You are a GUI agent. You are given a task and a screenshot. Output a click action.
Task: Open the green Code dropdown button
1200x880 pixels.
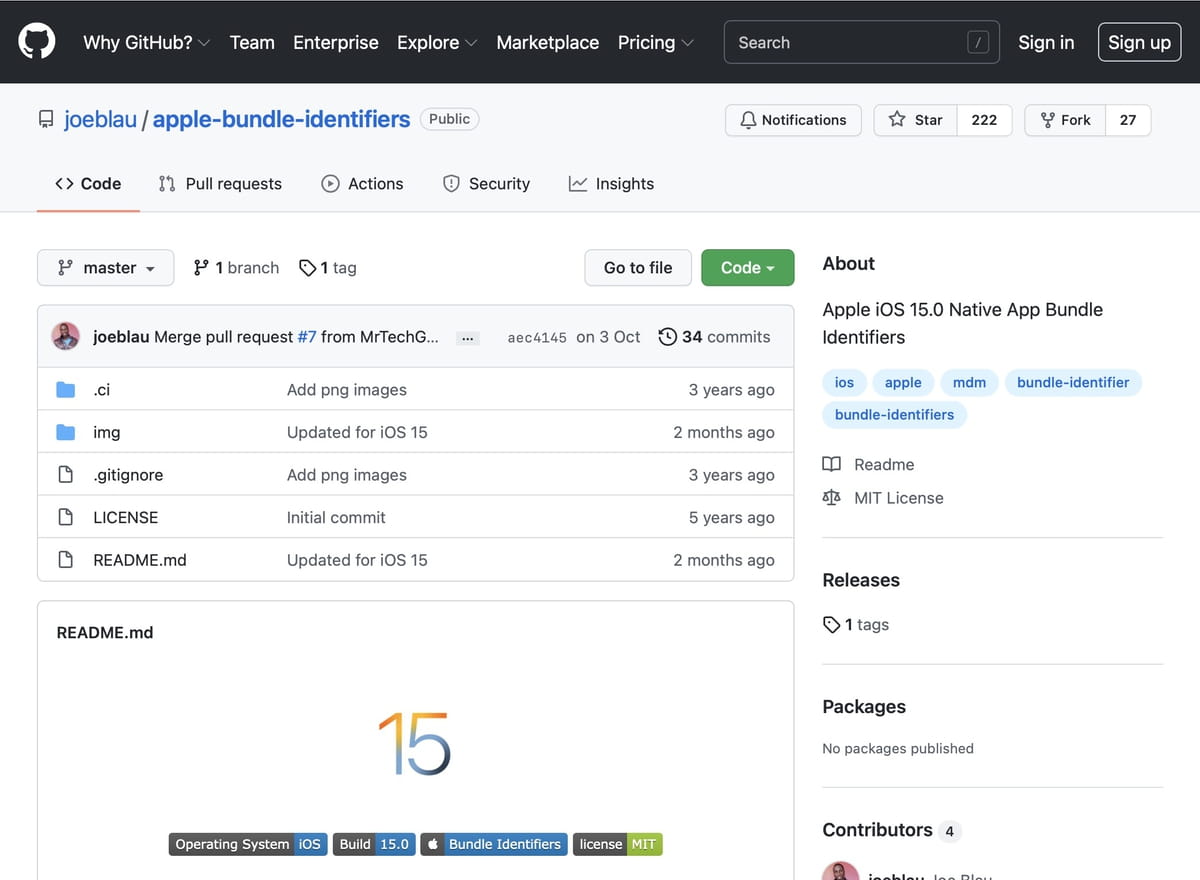[x=748, y=267]
